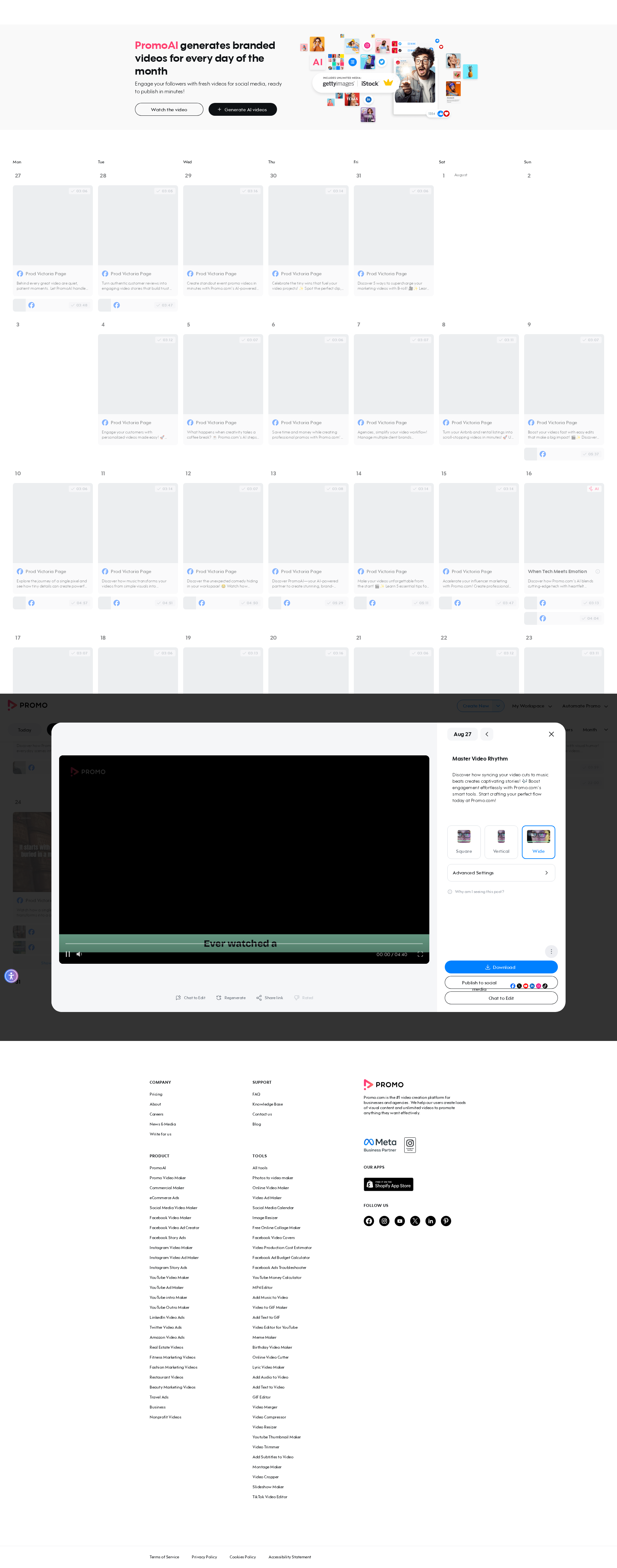Image resolution: width=617 pixels, height=1568 pixels.
Task: Click info icon on 'When Tech Meets Emotion'
Action: [x=597, y=571]
